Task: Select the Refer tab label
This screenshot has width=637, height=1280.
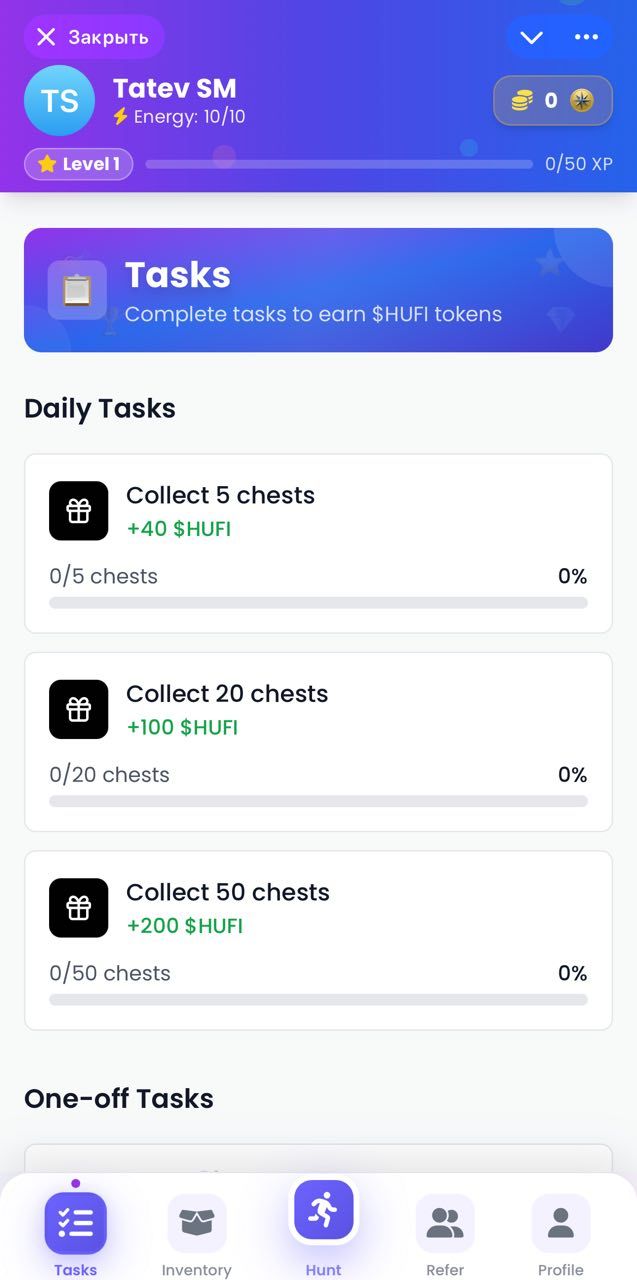Action: [444, 1268]
